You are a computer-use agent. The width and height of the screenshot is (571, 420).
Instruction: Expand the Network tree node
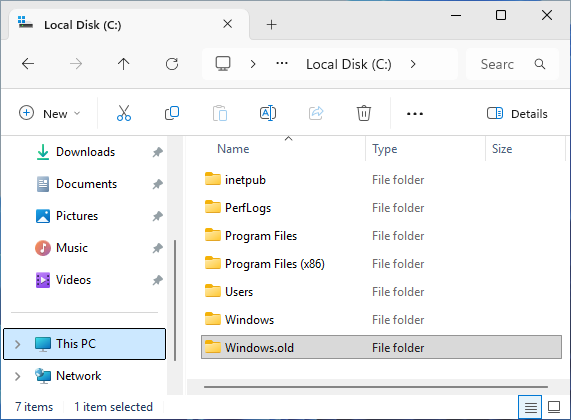click(17, 376)
